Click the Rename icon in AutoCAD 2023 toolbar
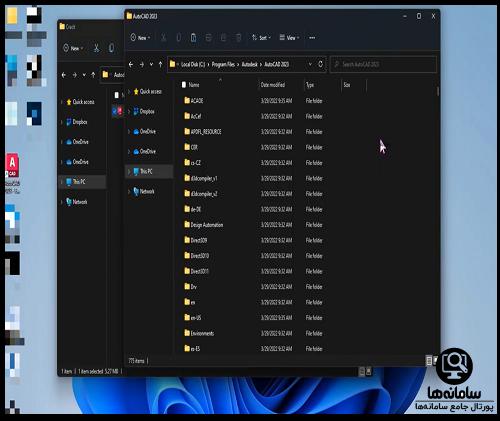 point(209,38)
